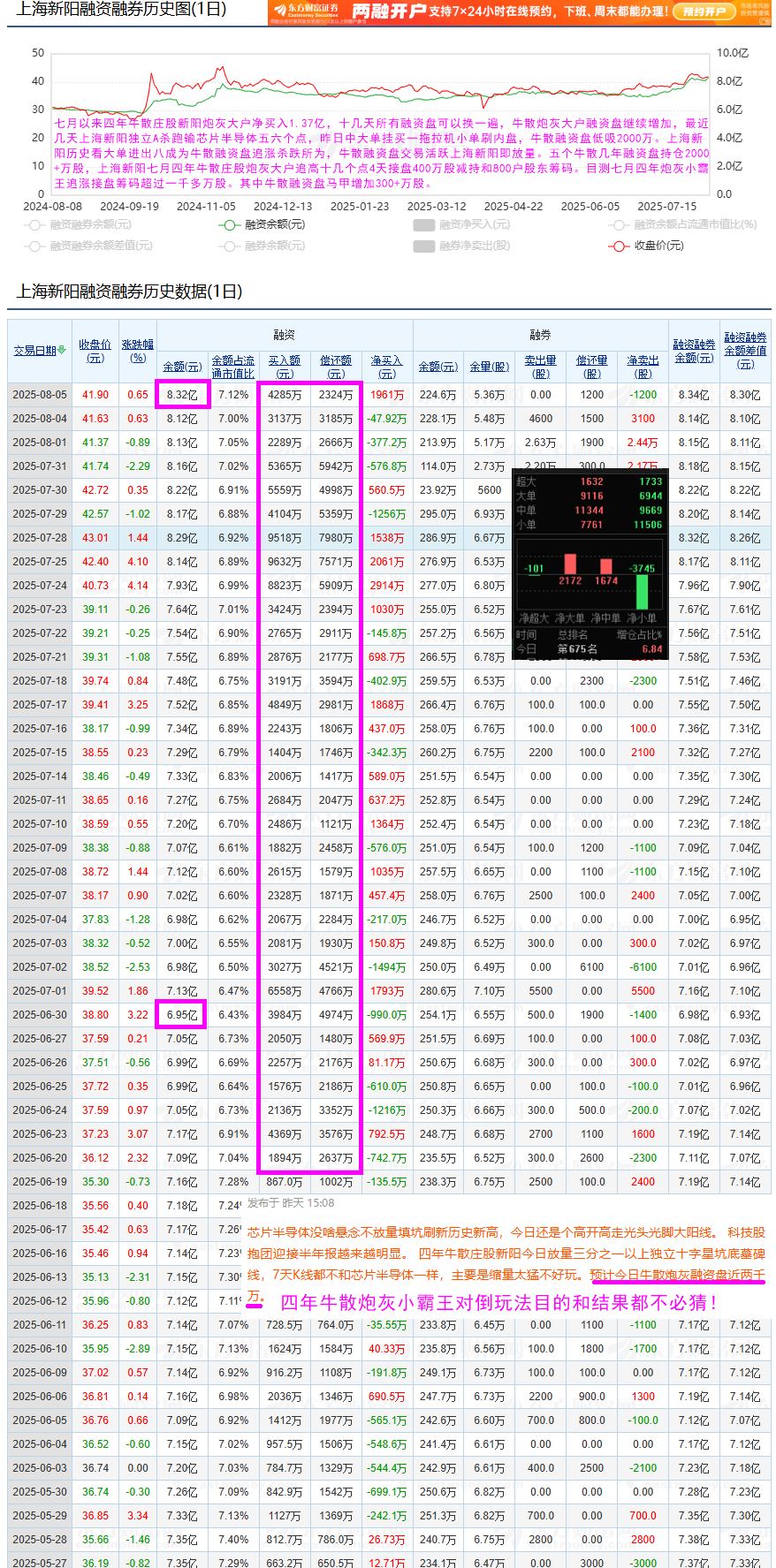Click the 预约开户 button in the ad banner
This screenshot has width=776, height=1568.
[x=704, y=11]
